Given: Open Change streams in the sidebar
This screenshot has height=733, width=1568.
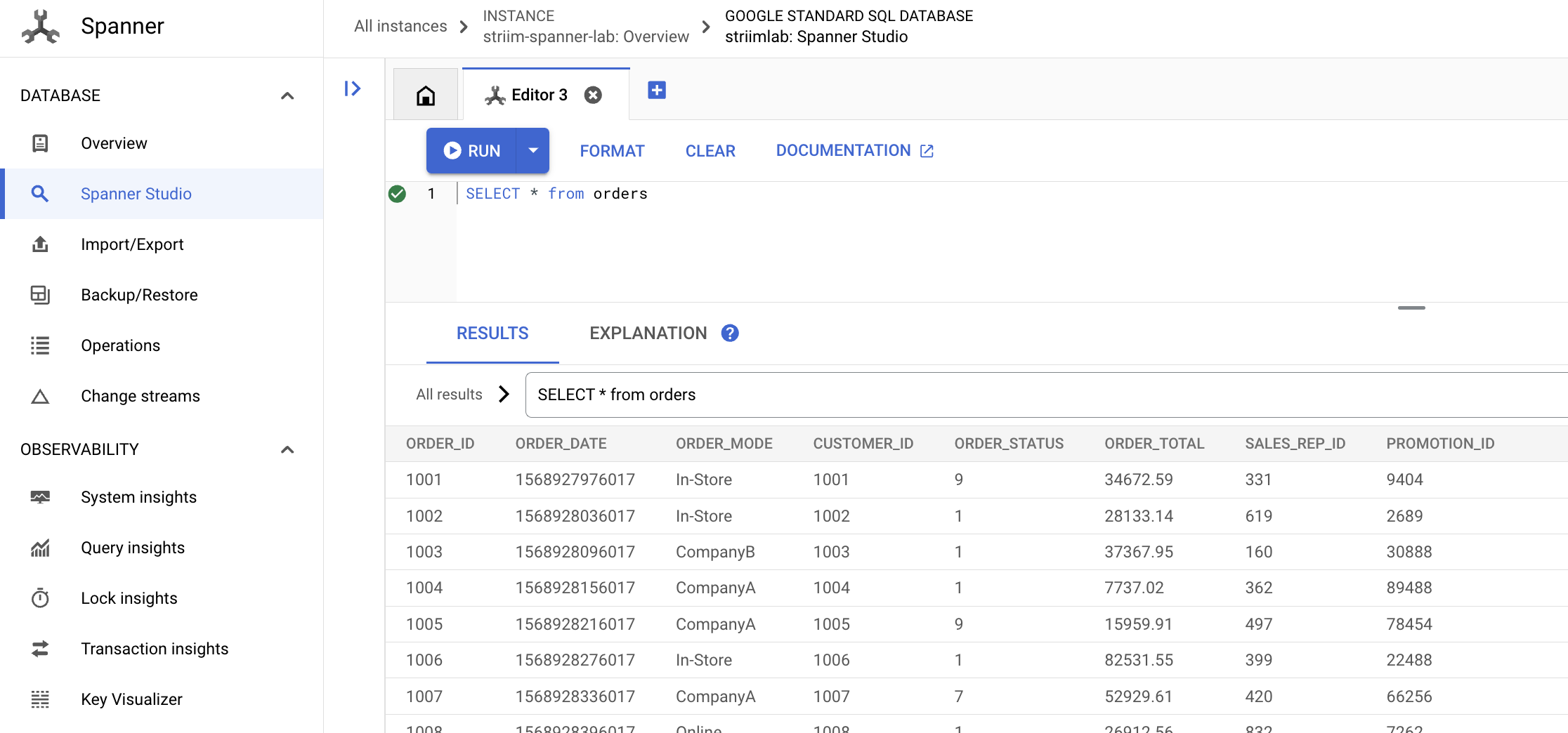Looking at the screenshot, I should click(x=162, y=396).
